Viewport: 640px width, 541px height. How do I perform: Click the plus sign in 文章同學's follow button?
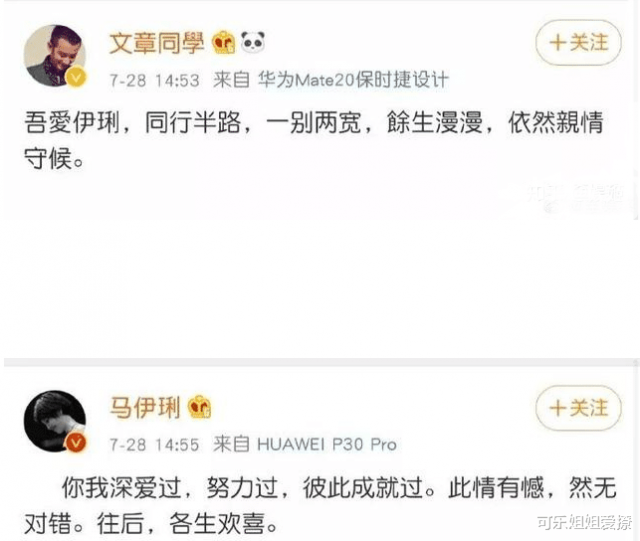coord(557,43)
